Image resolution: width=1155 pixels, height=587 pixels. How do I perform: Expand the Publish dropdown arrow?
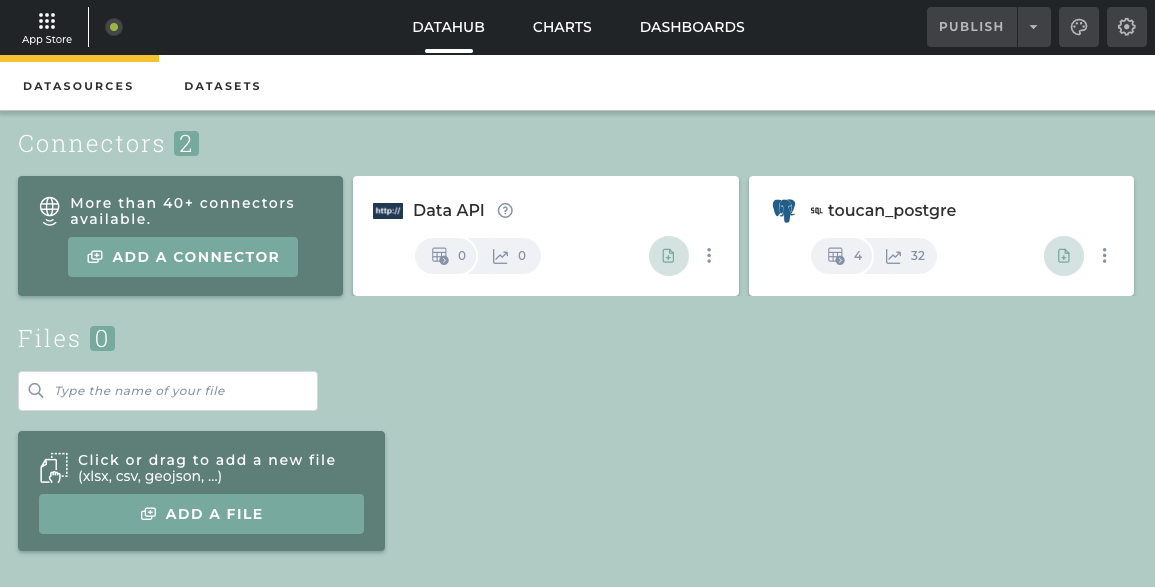click(1034, 27)
